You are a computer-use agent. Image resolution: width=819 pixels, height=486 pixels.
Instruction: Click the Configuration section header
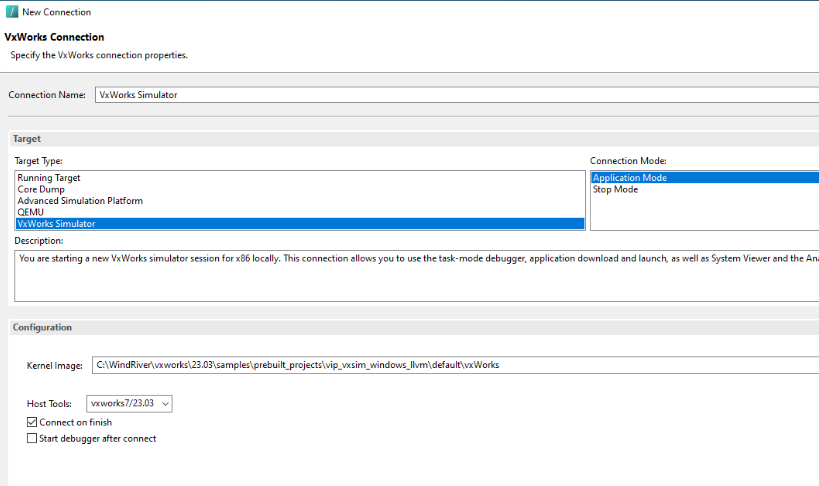[40, 327]
